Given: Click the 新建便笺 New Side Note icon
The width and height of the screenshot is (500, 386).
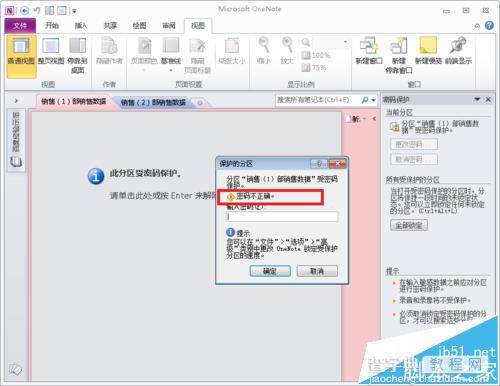Looking at the screenshot, I should [428, 51].
